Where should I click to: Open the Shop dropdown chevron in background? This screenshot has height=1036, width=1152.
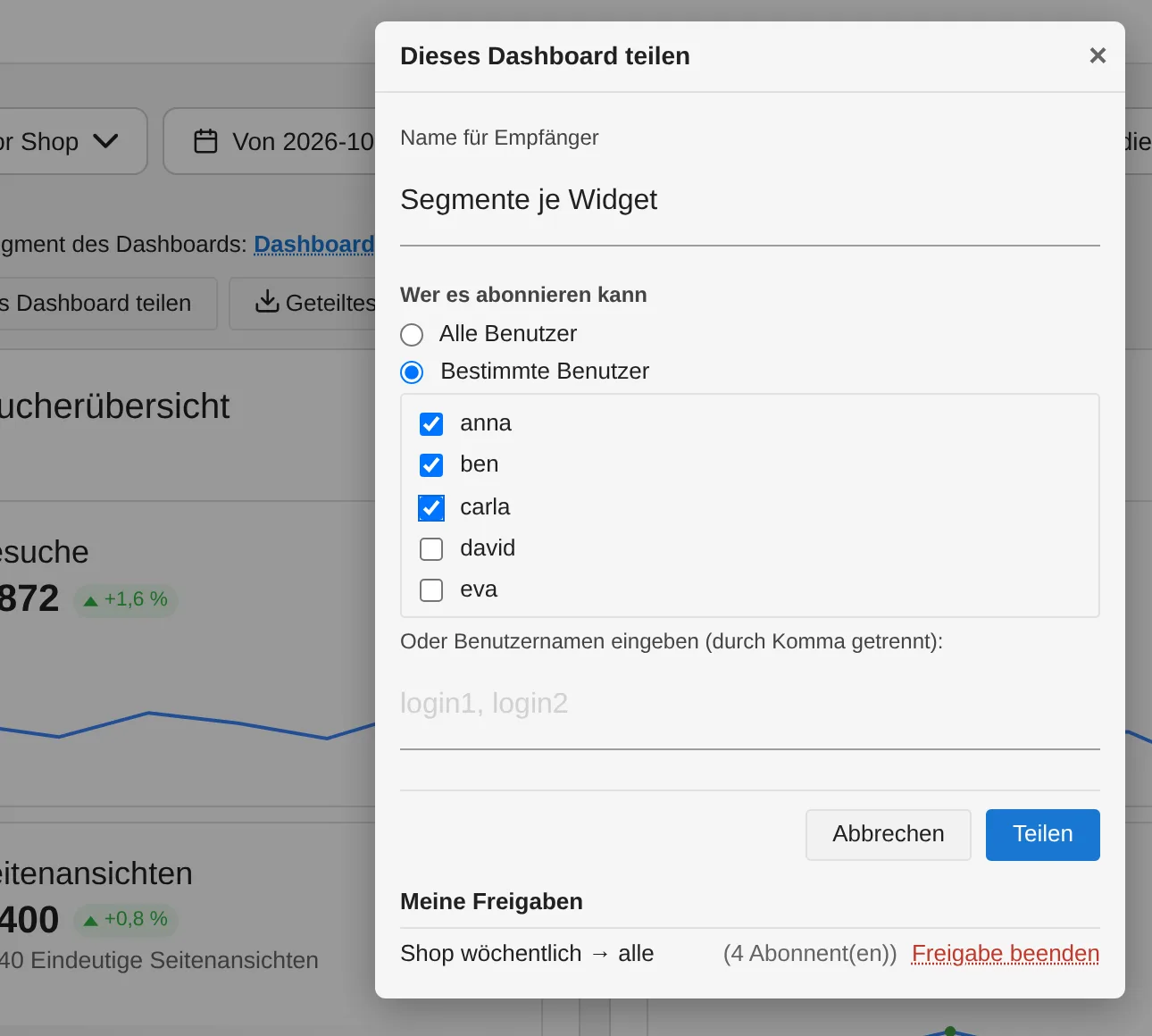(105, 141)
